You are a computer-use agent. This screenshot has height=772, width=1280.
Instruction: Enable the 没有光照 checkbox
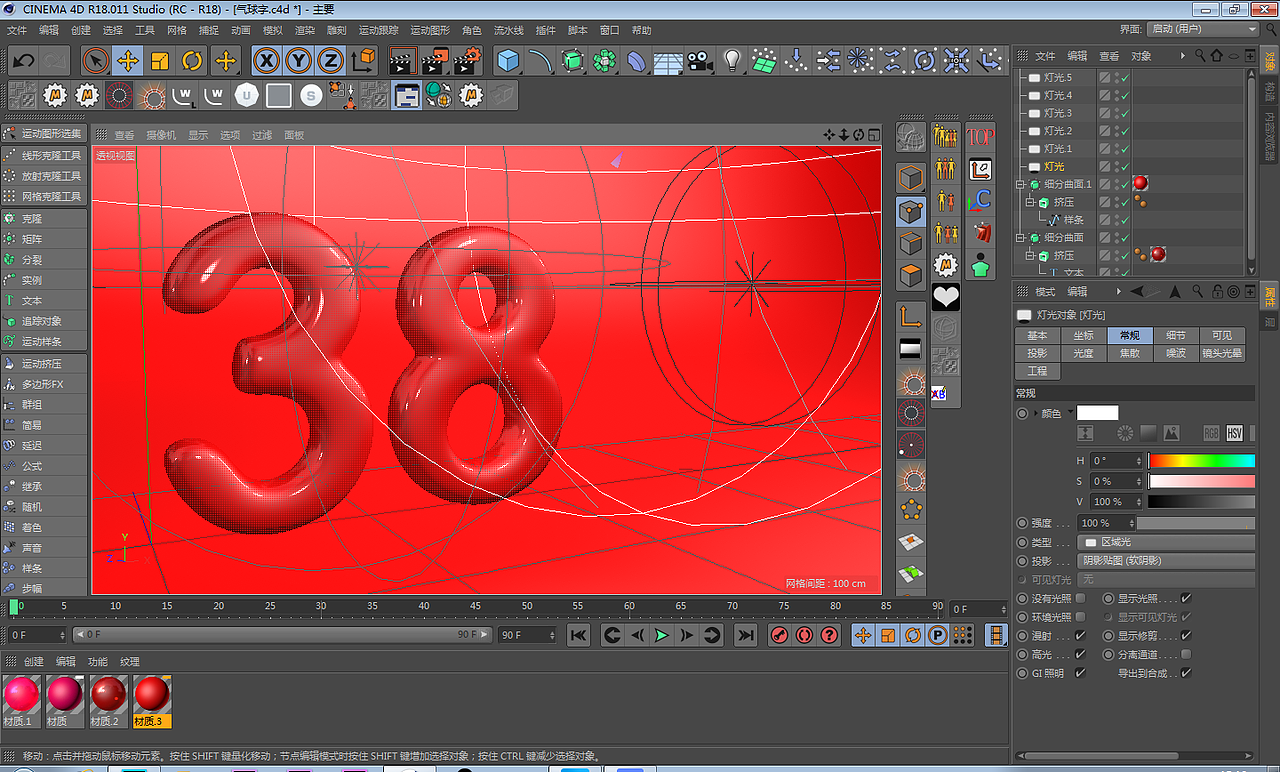[1080, 599]
